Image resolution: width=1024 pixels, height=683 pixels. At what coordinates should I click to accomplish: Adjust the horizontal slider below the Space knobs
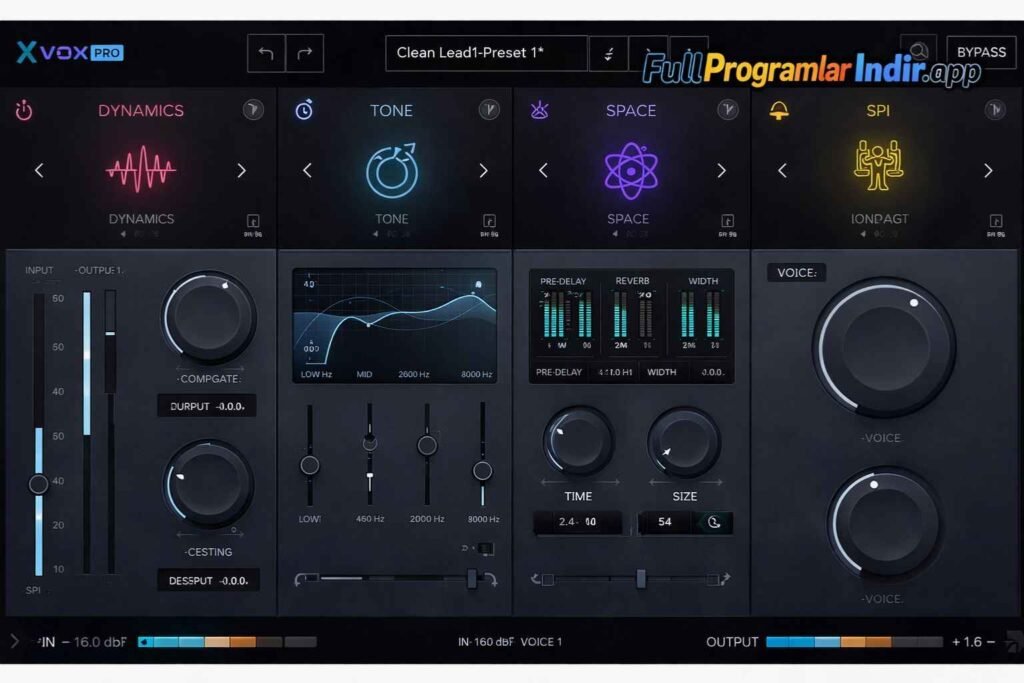[x=641, y=578]
